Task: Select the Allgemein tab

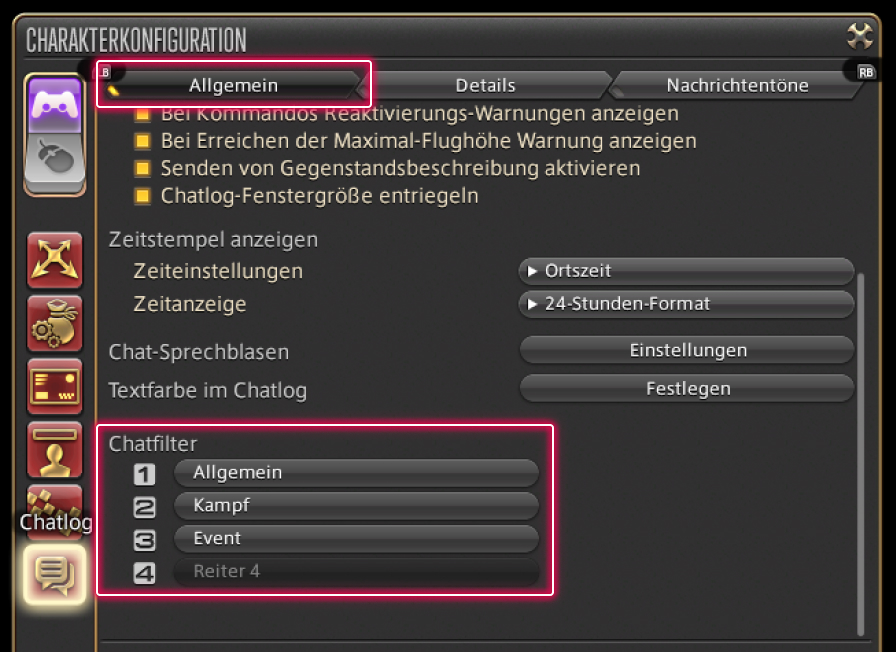Action: pos(233,85)
